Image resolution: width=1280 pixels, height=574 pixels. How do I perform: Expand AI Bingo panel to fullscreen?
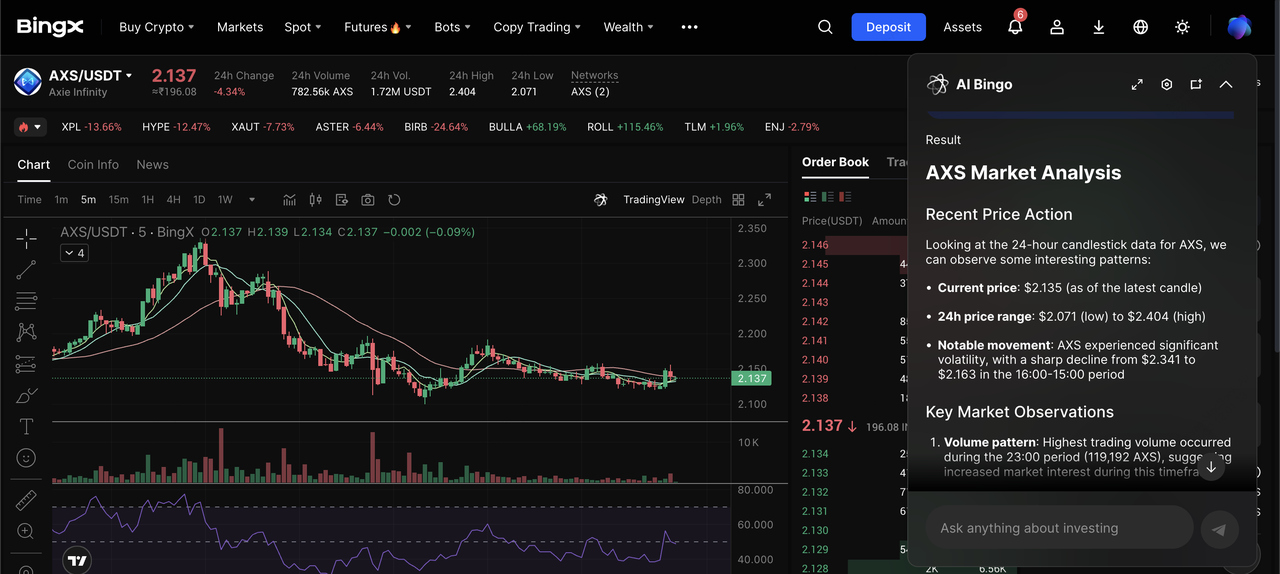pyautogui.click(x=1137, y=85)
